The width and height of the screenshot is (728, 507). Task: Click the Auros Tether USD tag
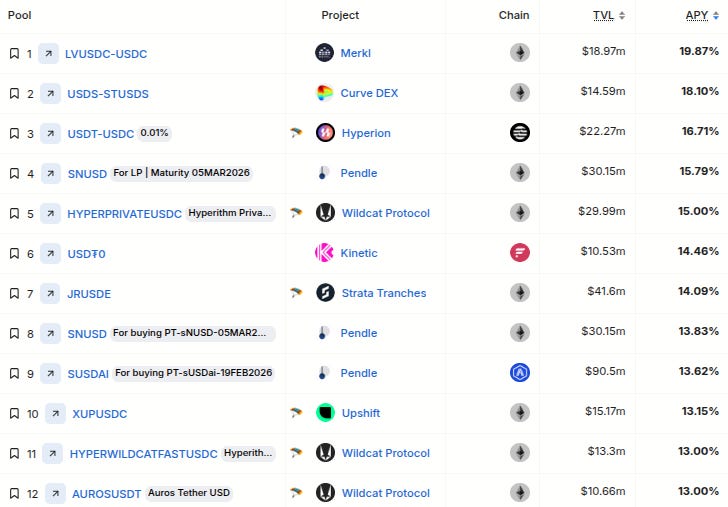[189, 493]
